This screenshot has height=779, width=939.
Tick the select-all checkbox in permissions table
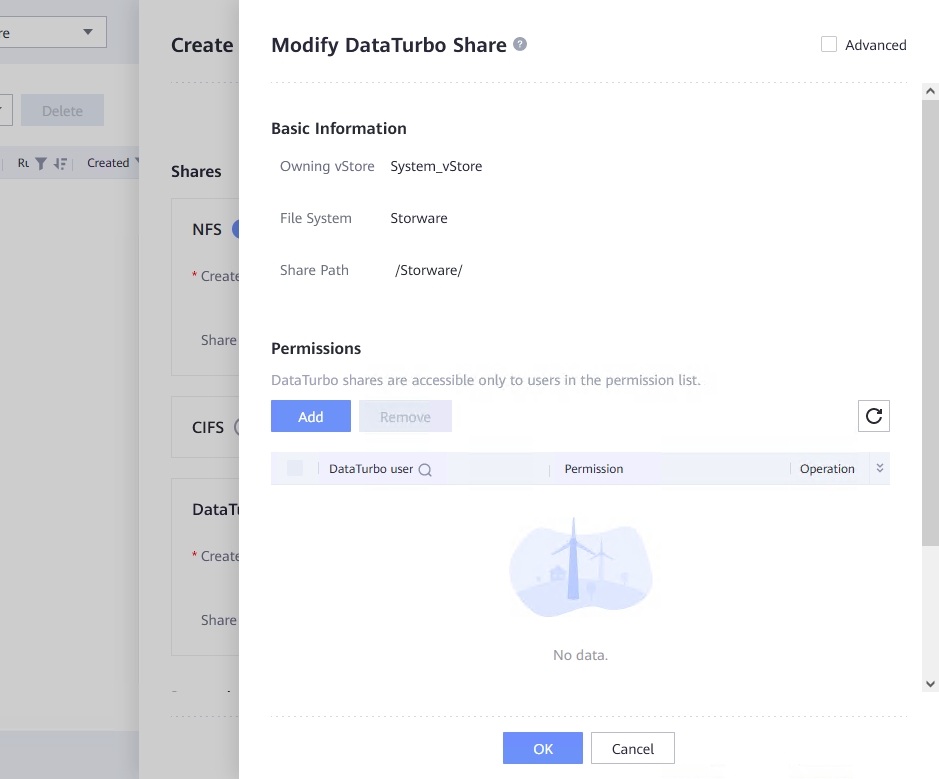pos(294,468)
